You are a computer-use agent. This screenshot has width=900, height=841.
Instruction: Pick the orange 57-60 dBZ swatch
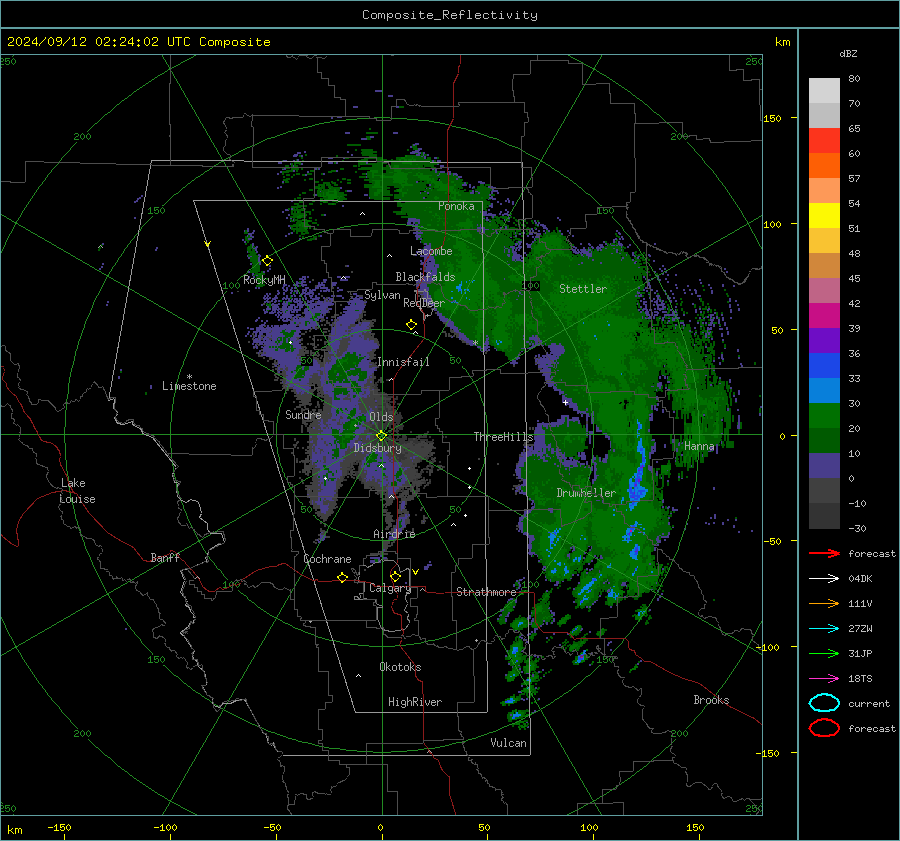tap(824, 165)
